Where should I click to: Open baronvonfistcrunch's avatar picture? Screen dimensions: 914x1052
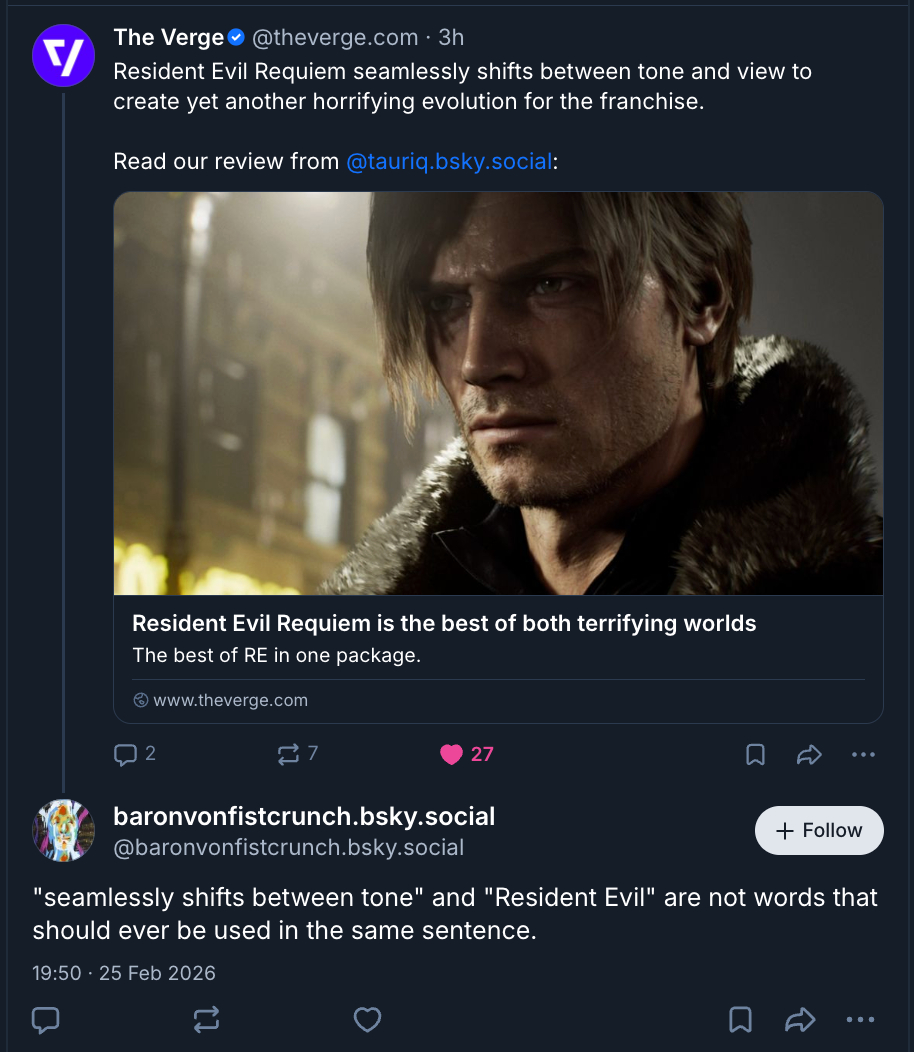(x=63, y=830)
